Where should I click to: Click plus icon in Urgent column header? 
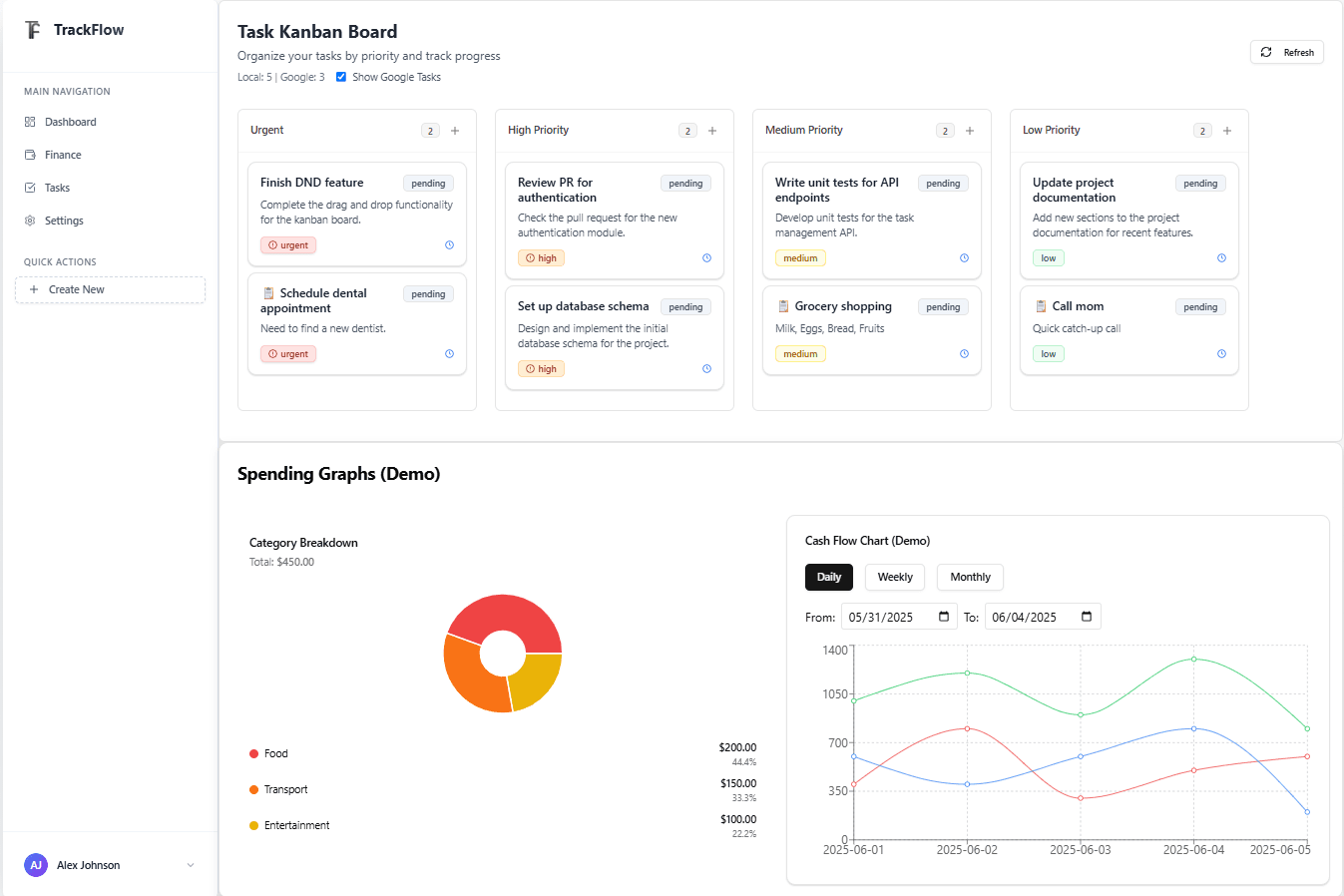tap(455, 131)
